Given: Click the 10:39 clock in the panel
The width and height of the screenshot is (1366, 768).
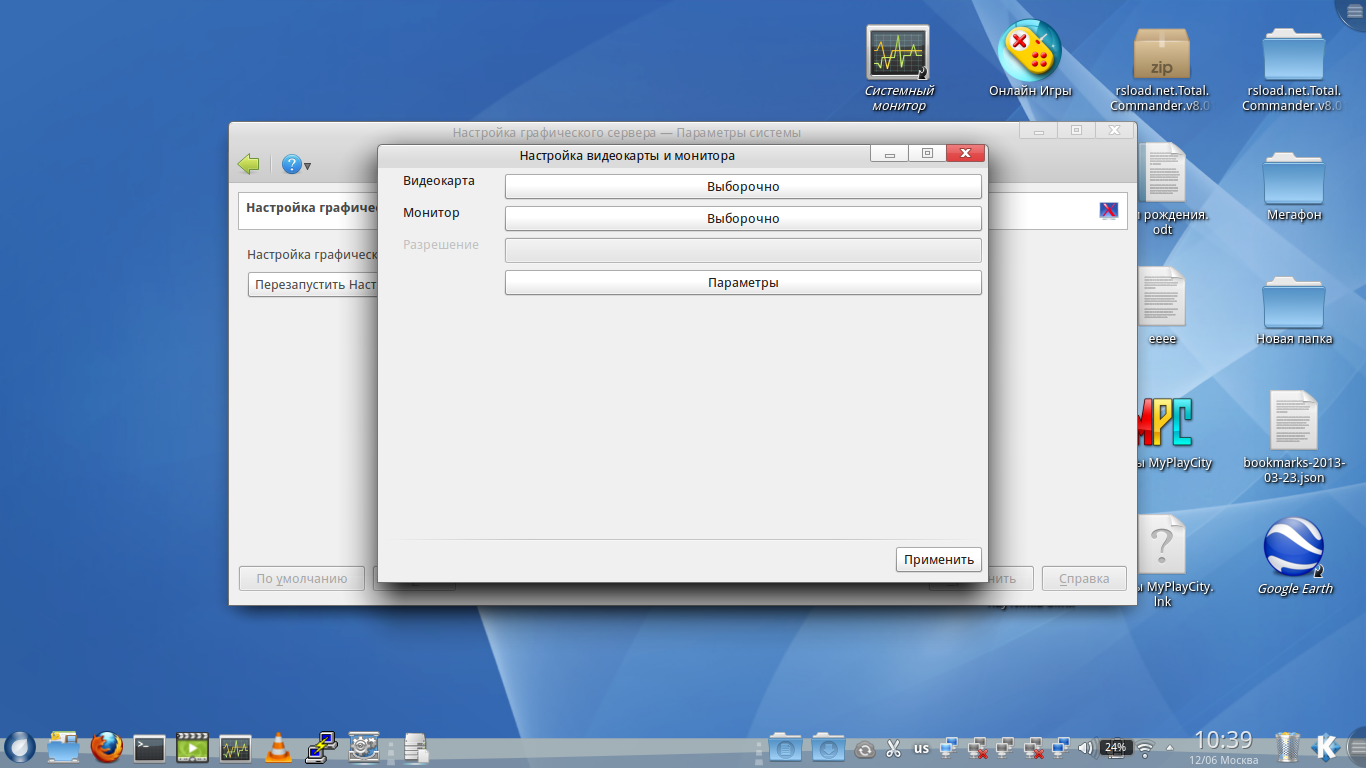Looking at the screenshot, I should (x=1223, y=740).
